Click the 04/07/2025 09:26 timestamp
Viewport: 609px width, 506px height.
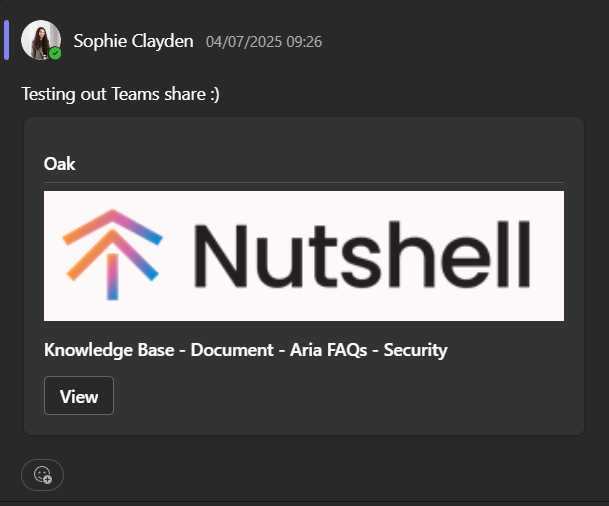tap(264, 42)
